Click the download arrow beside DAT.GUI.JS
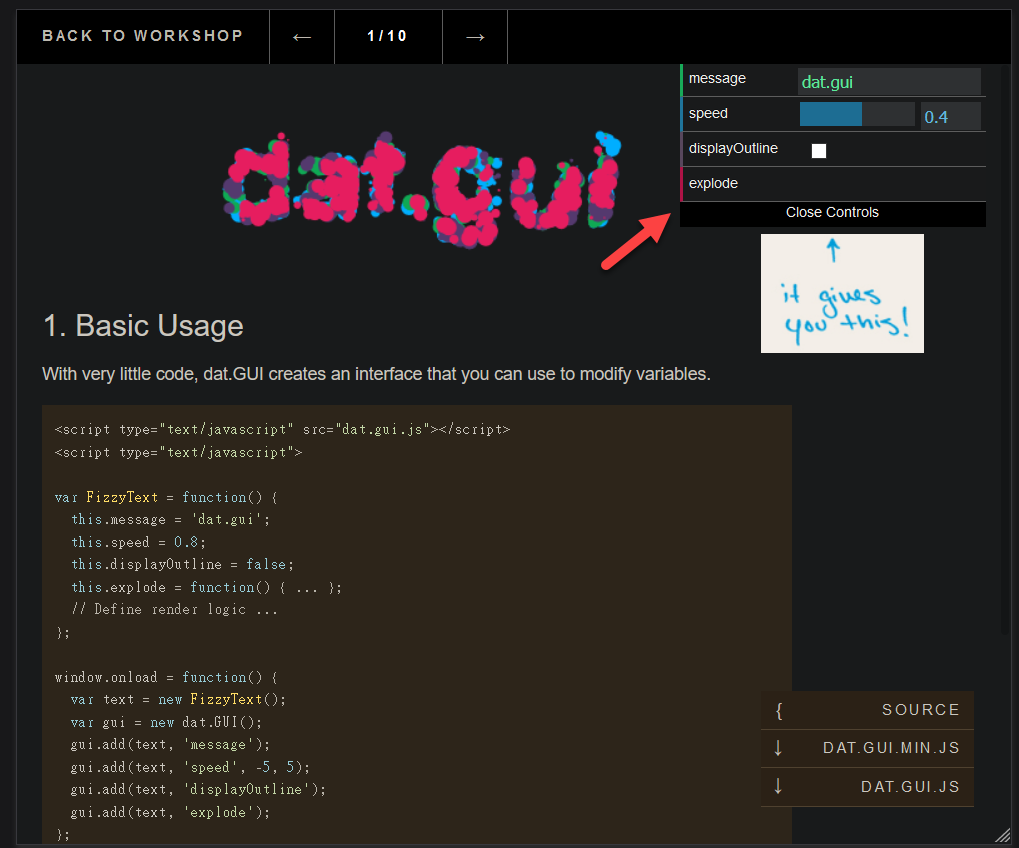 pyautogui.click(x=778, y=787)
